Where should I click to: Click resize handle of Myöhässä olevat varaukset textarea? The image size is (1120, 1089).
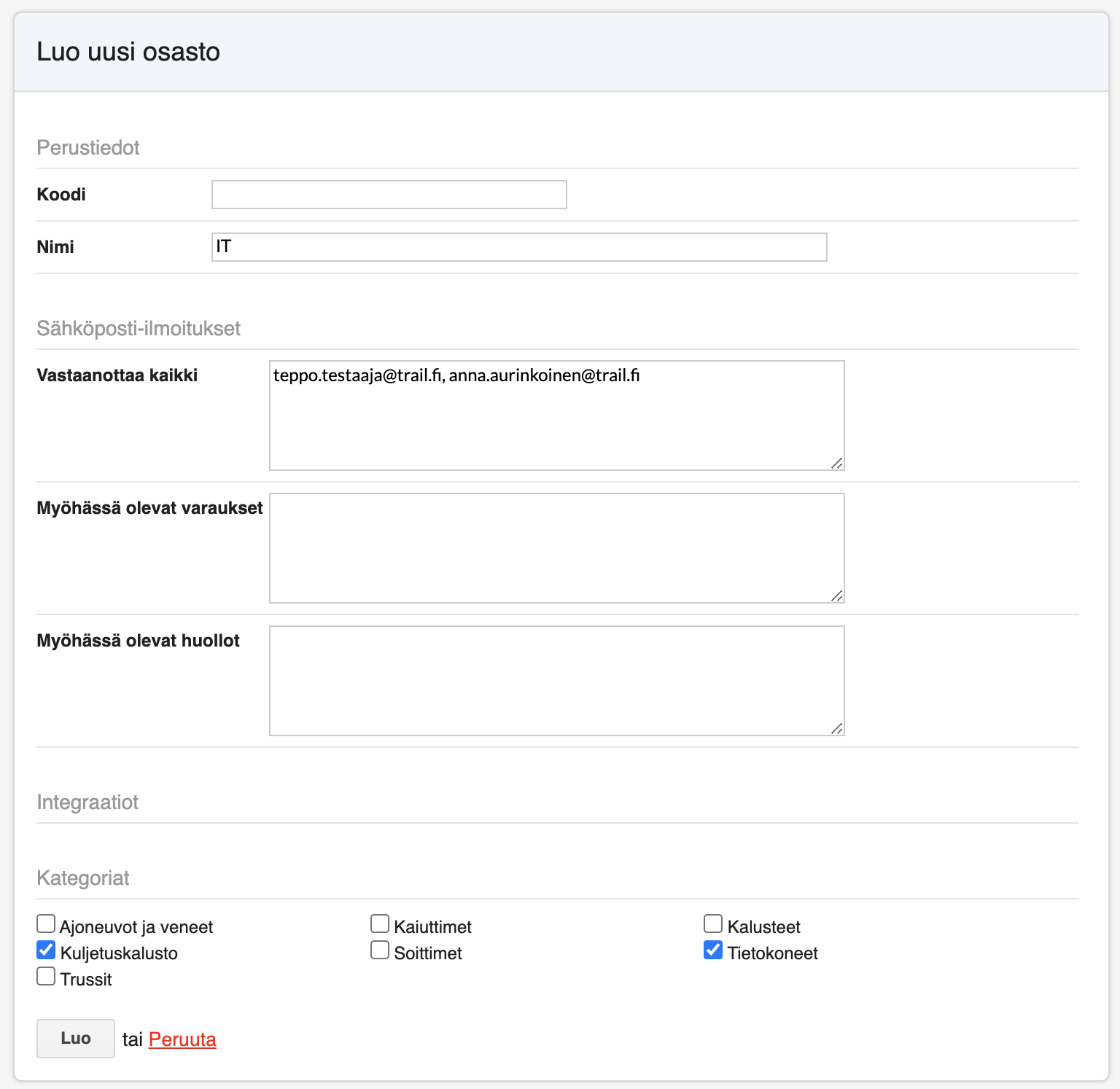(x=837, y=596)
